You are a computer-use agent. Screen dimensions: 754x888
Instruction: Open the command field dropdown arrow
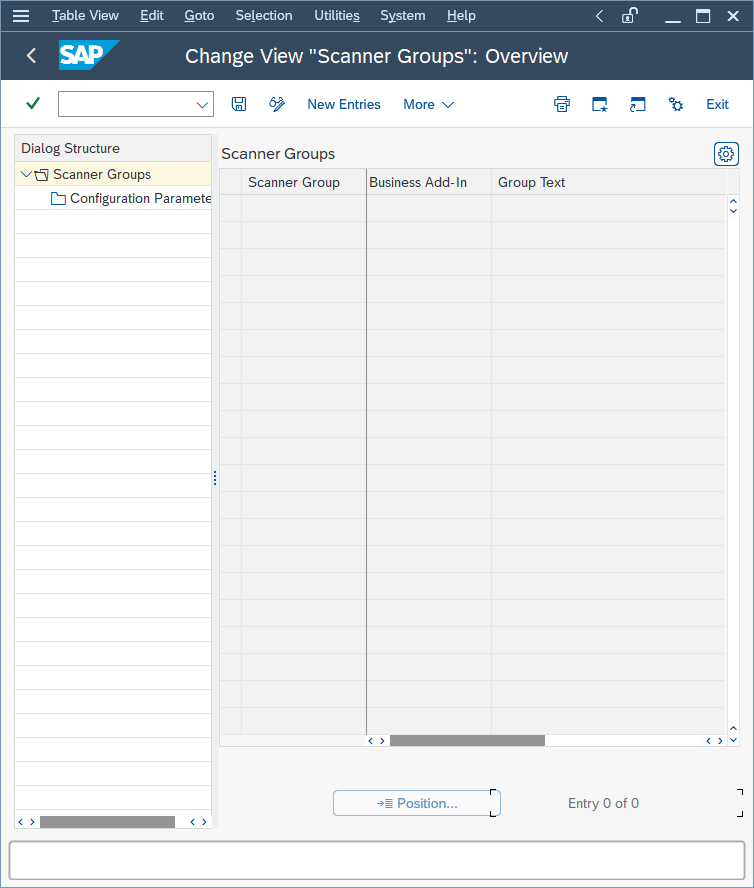[202, 104]
